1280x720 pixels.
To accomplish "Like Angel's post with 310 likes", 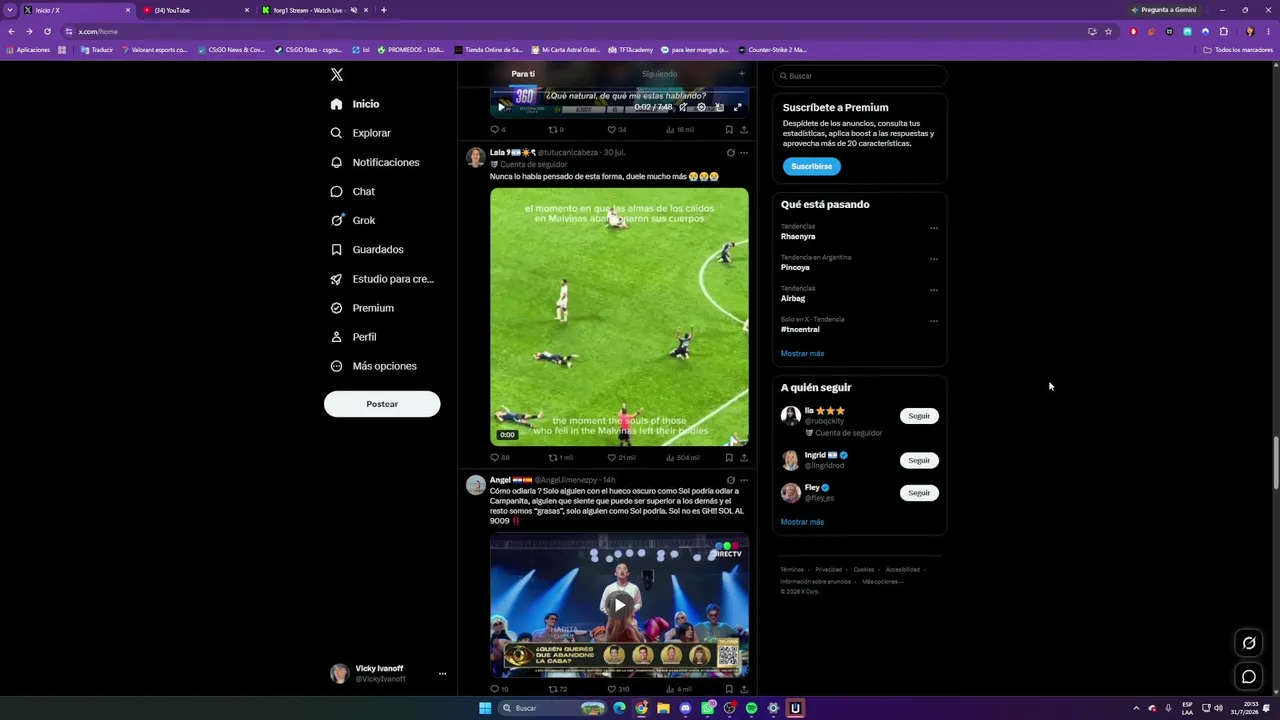I will tap(618, 689).
